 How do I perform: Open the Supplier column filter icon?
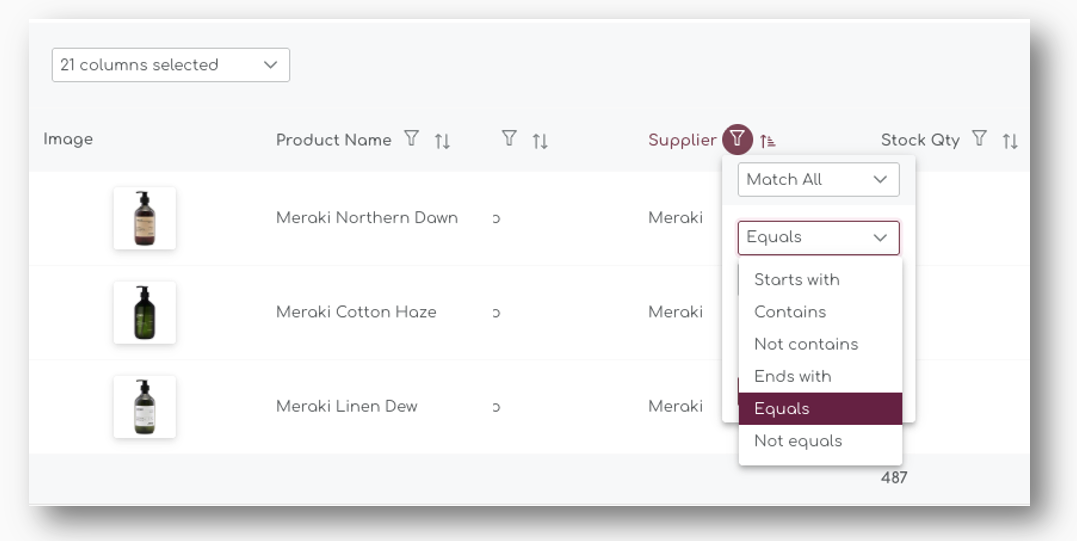point(737,140)
